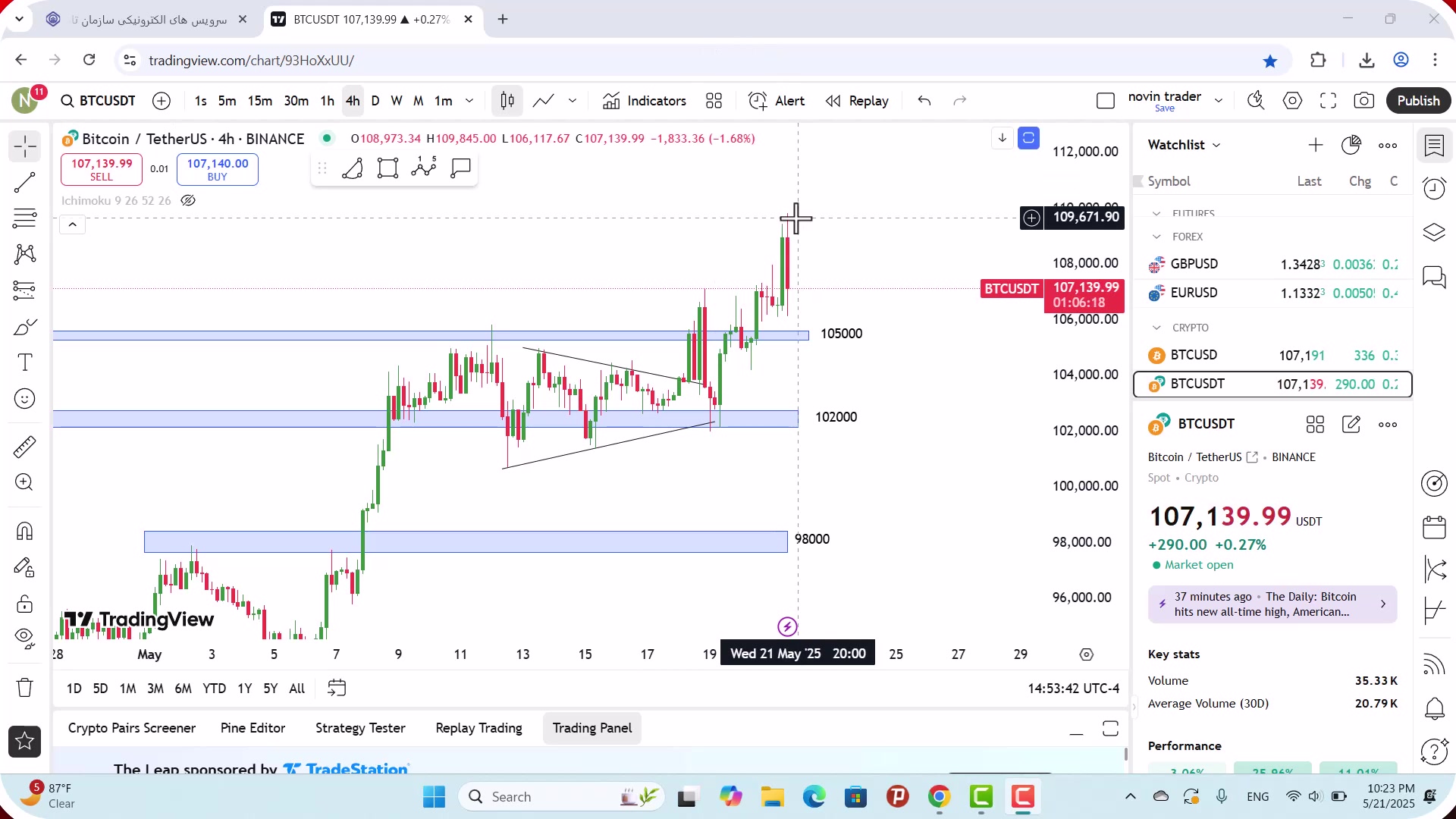Set the All date range
Screen dimensions: 1456x819
coord(297,689)
